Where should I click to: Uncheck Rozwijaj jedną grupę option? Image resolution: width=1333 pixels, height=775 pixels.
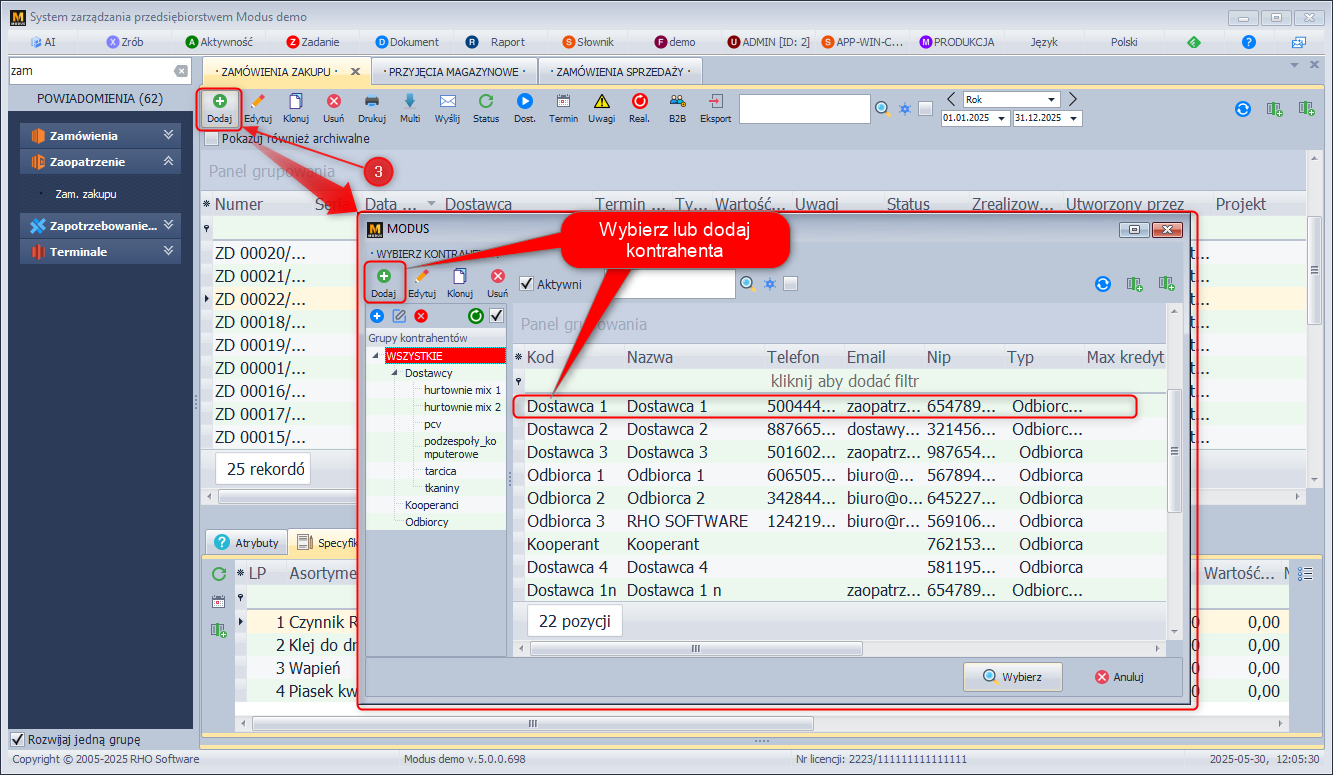(x=17, y=740)
